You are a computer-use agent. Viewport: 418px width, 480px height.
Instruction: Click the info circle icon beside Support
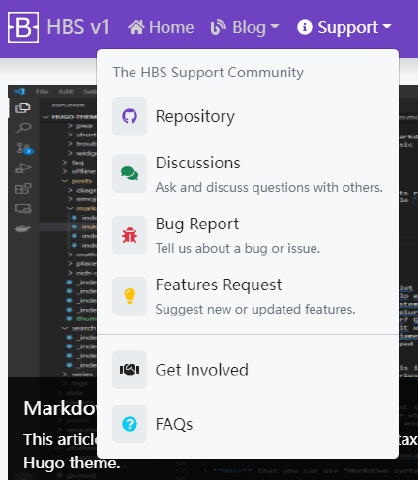pos(305,27)
